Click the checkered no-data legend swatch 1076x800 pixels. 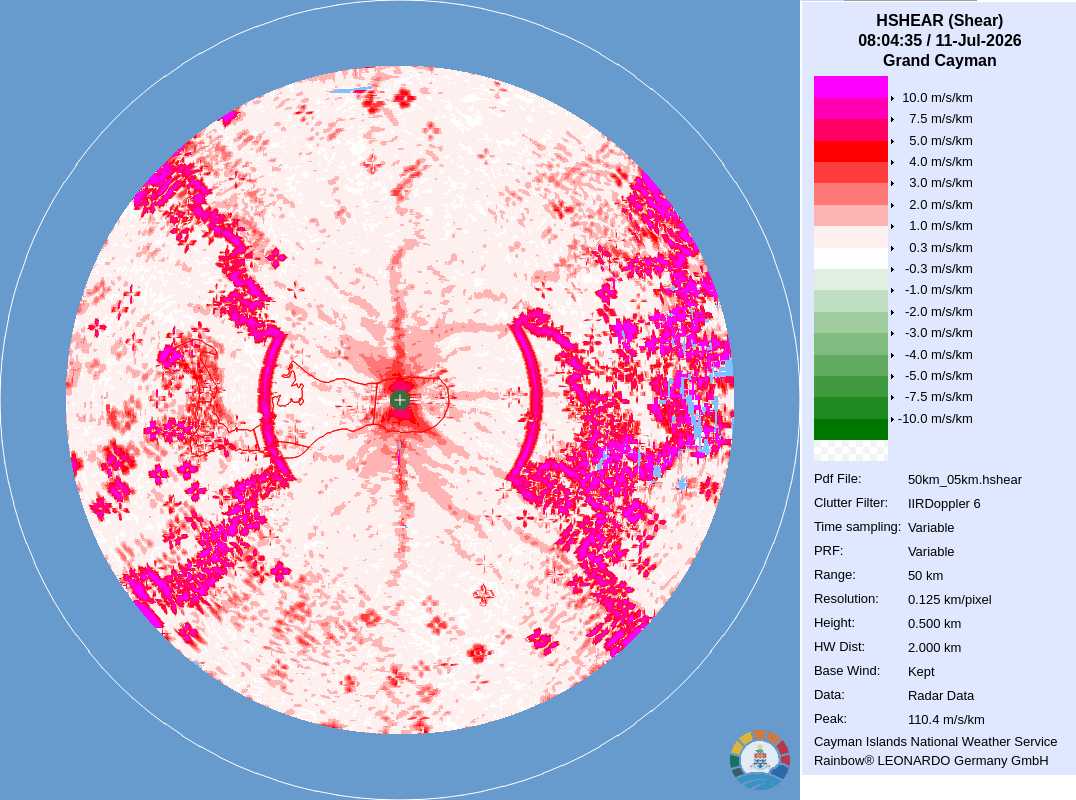tap(851, 450)
